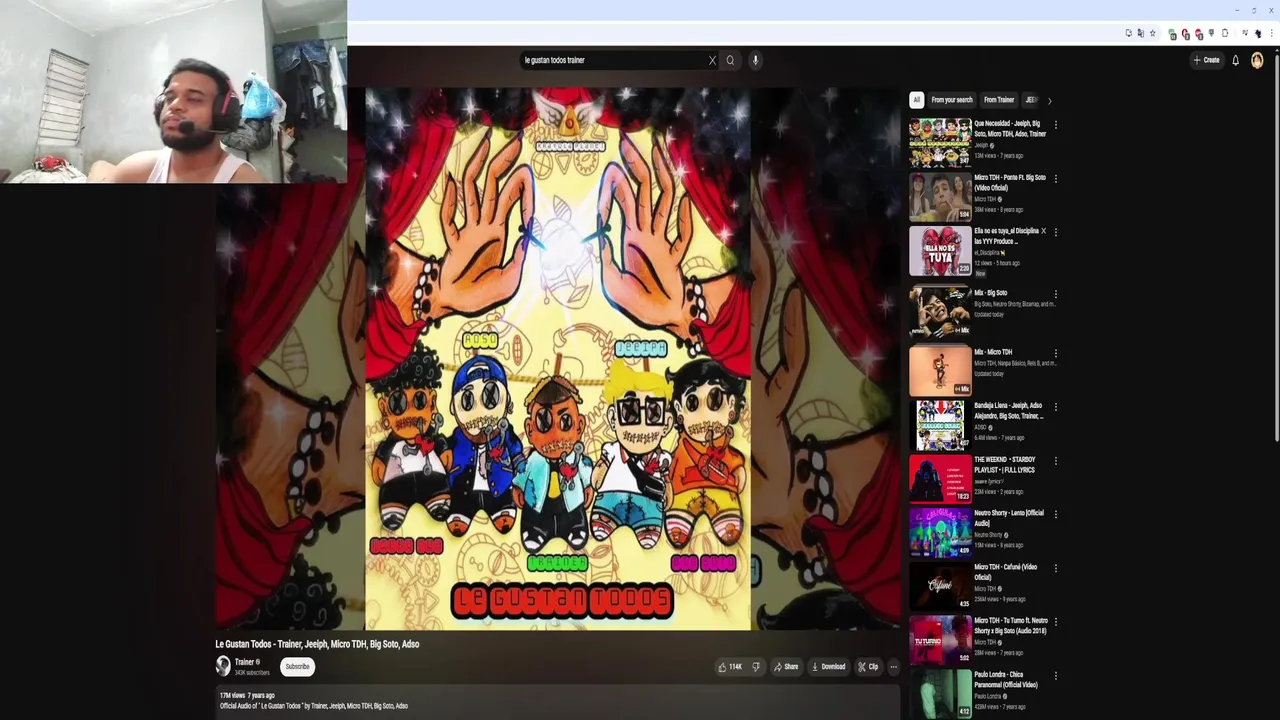Image resolution: width=1280 pixels, height=720 pixels.
Task: Open the 'el_Disciplina' channel name
Action: (x=988, y=253)
